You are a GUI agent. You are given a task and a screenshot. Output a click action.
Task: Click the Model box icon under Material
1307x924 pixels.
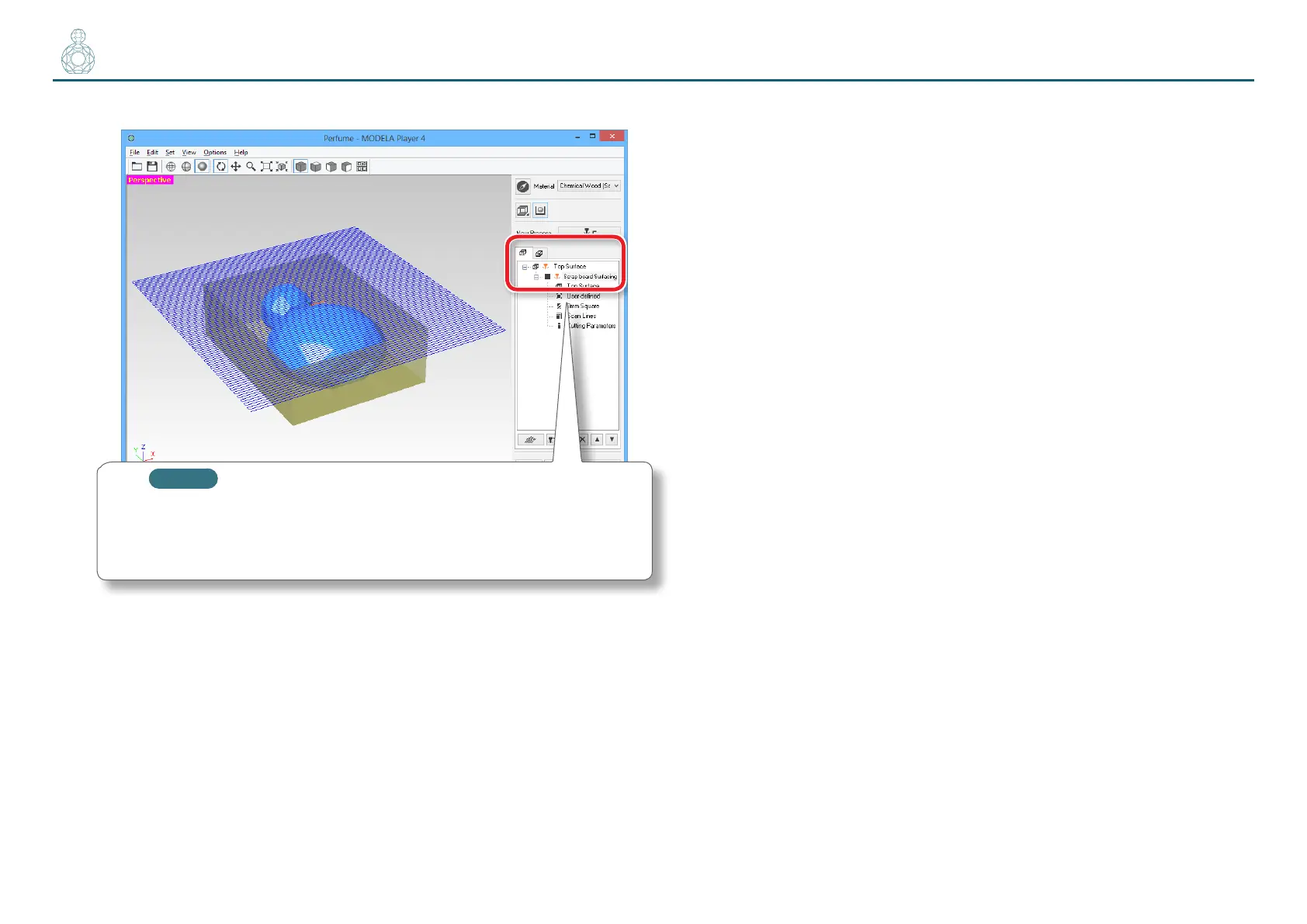point(523,210)
